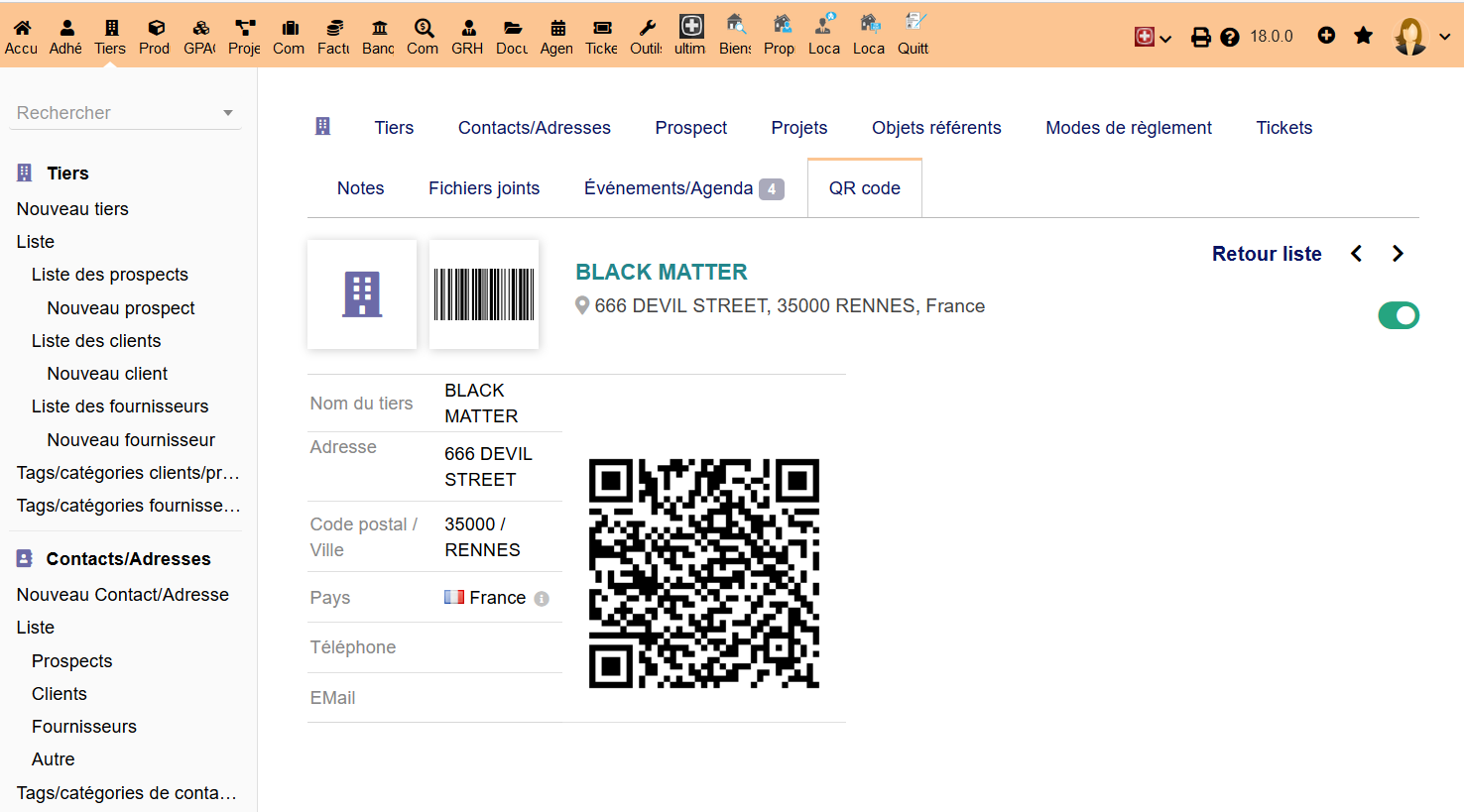Click the printer icon in the top bar
The image size is (1464, 812).
tap(1201, 37)
